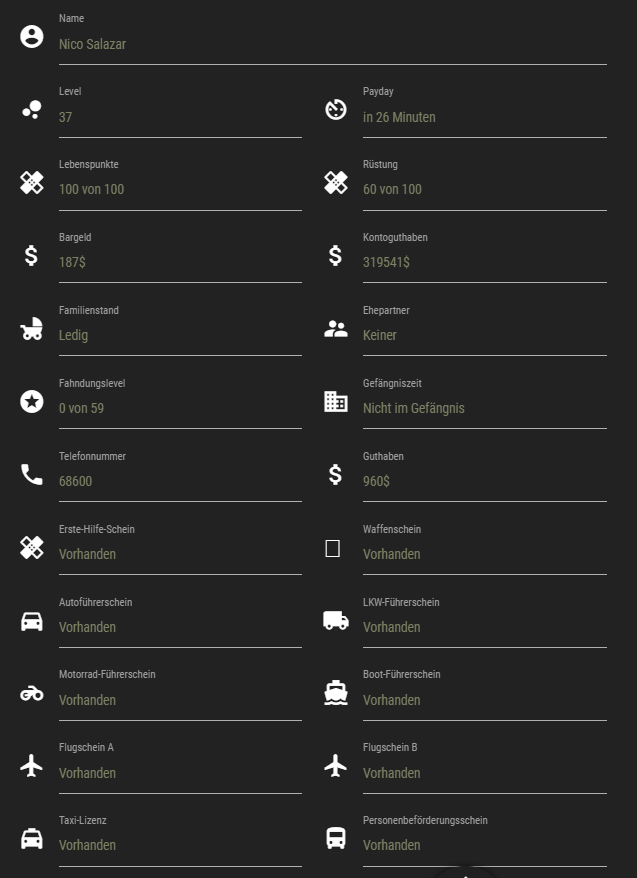
Task: Click the building icon for Gefängniszeit
Action: coord(336,401)
